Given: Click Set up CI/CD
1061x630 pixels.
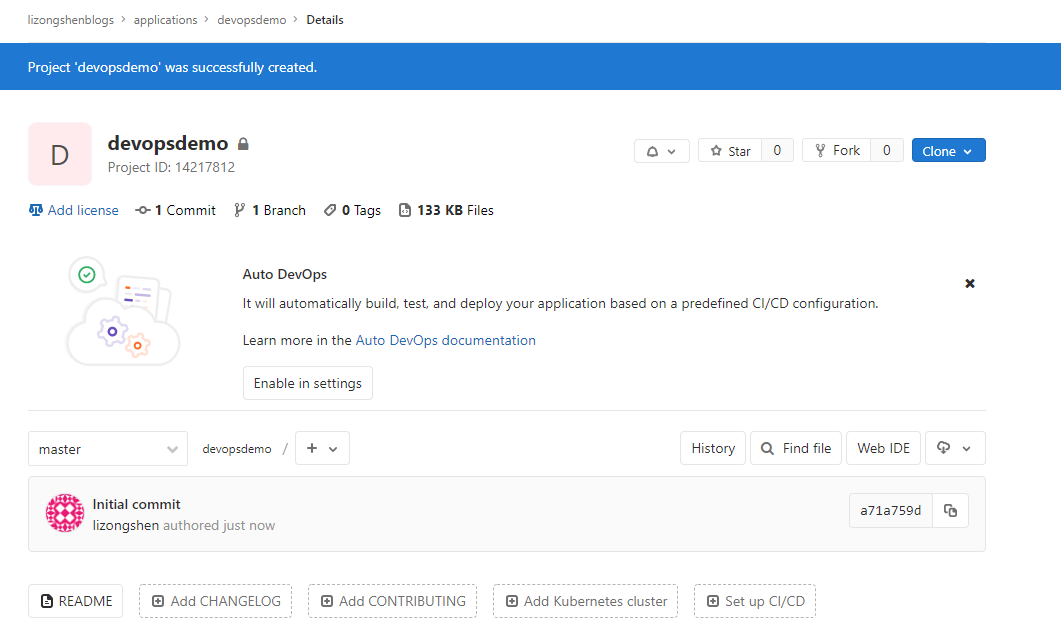Looking at the screenshot, I should coord(755,601).
